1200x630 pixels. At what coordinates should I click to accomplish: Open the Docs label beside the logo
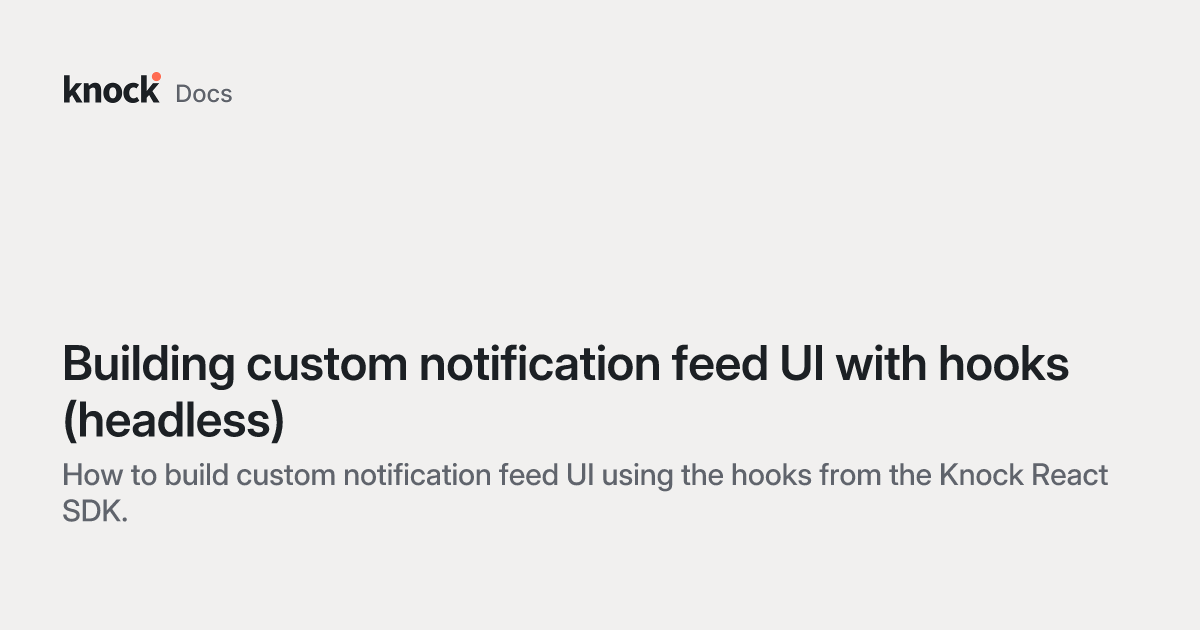204,94
